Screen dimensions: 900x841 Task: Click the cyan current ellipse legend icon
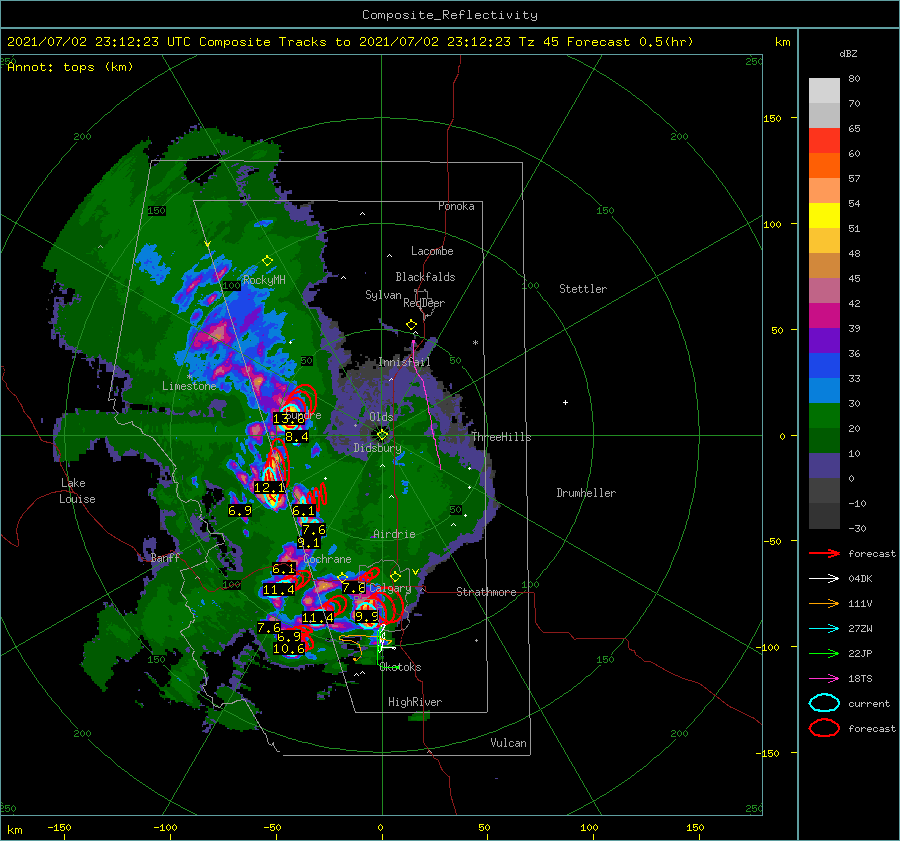tap(824, 703)
